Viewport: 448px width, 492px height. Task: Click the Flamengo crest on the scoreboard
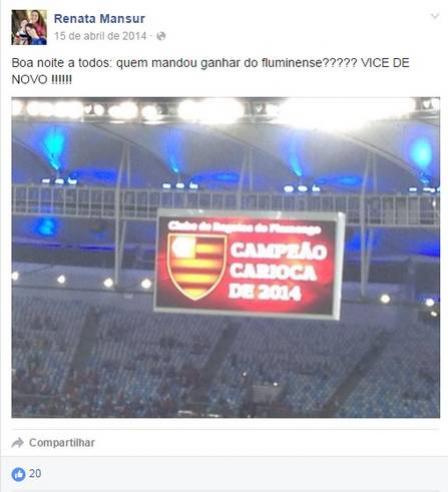196,266
